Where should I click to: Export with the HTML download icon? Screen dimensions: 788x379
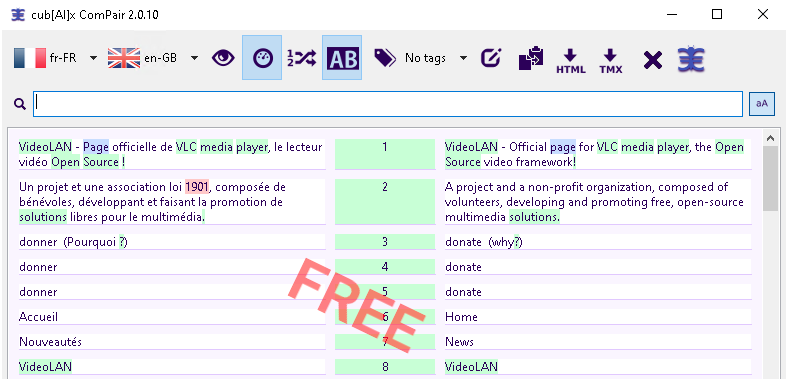(x=570, y=61)
